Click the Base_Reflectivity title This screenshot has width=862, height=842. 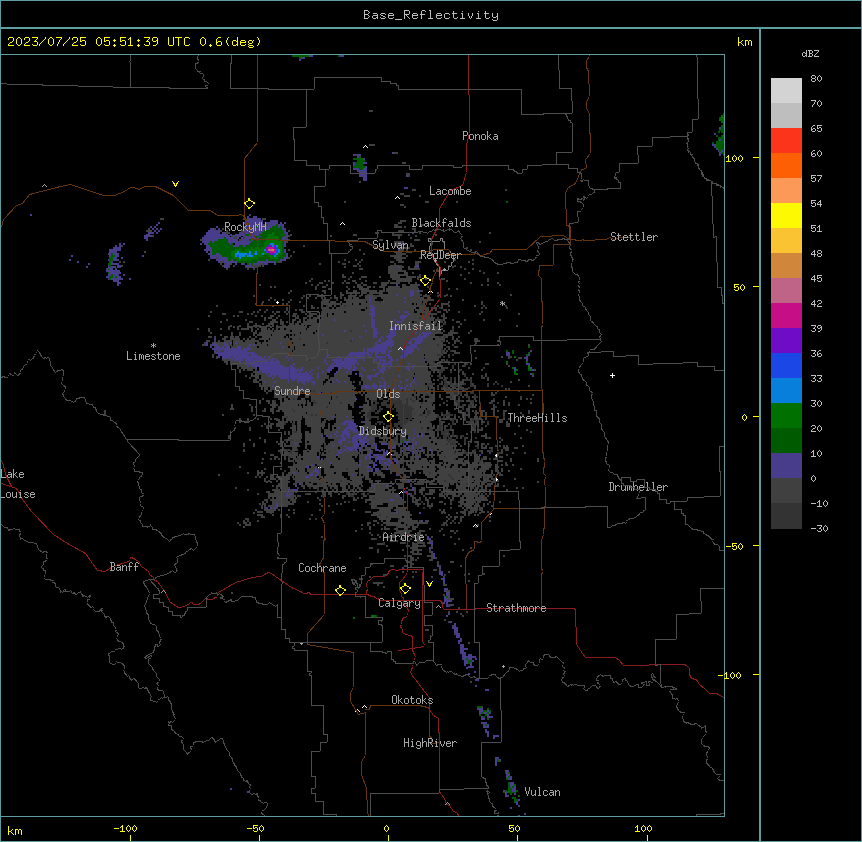pyautogui.click(x=431, y=15)
